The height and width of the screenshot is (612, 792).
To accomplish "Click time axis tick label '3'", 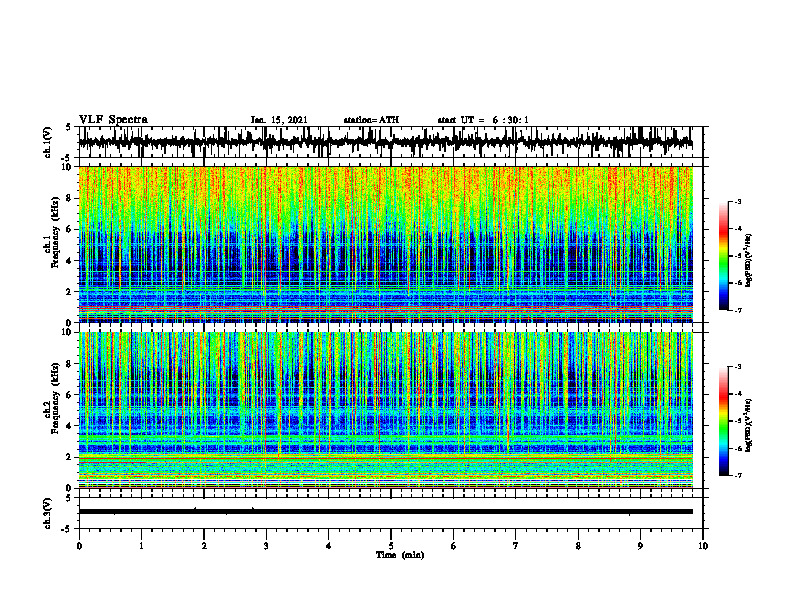I will [x=266, y=546].
